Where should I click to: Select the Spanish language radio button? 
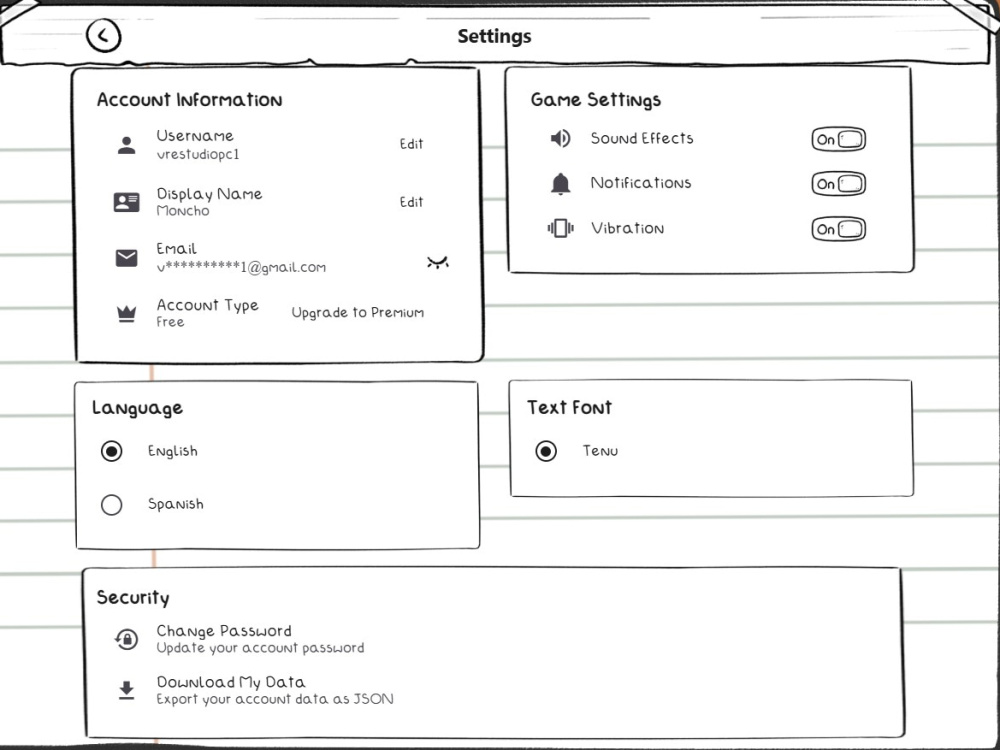(x=112, y=504)
